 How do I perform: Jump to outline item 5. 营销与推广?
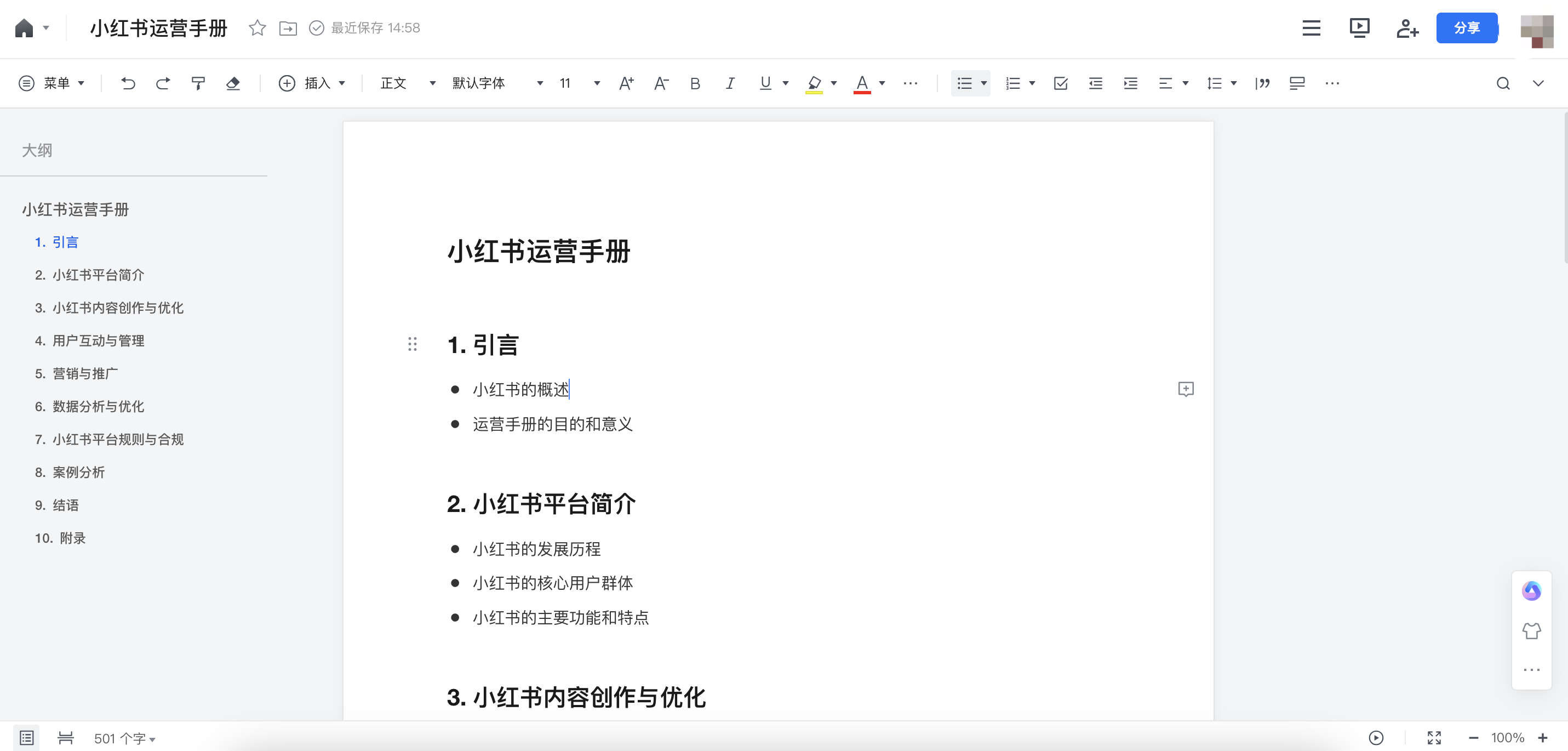77,373
